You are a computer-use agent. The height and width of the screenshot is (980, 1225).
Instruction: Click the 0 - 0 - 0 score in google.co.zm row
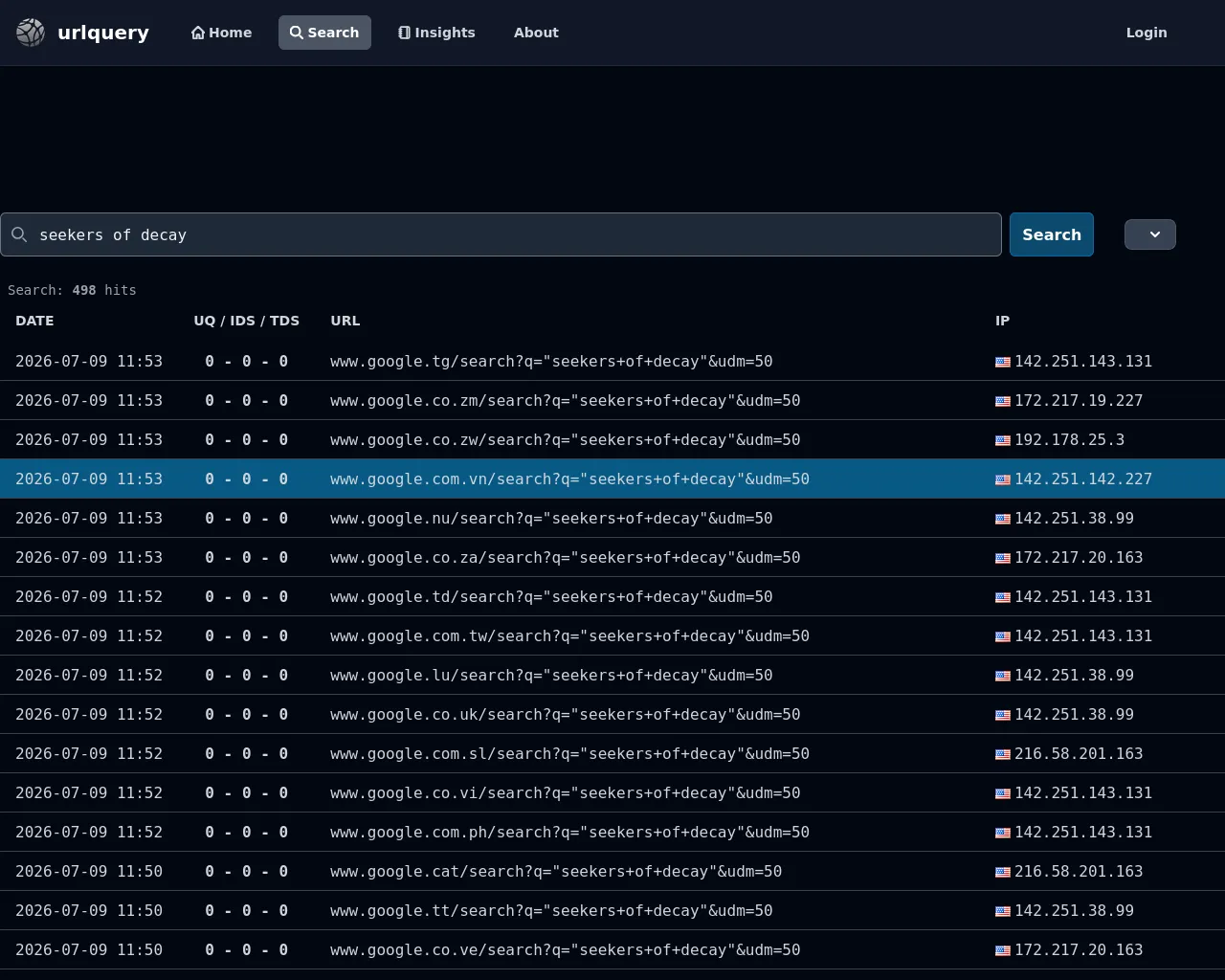click(x=247, y=401)
